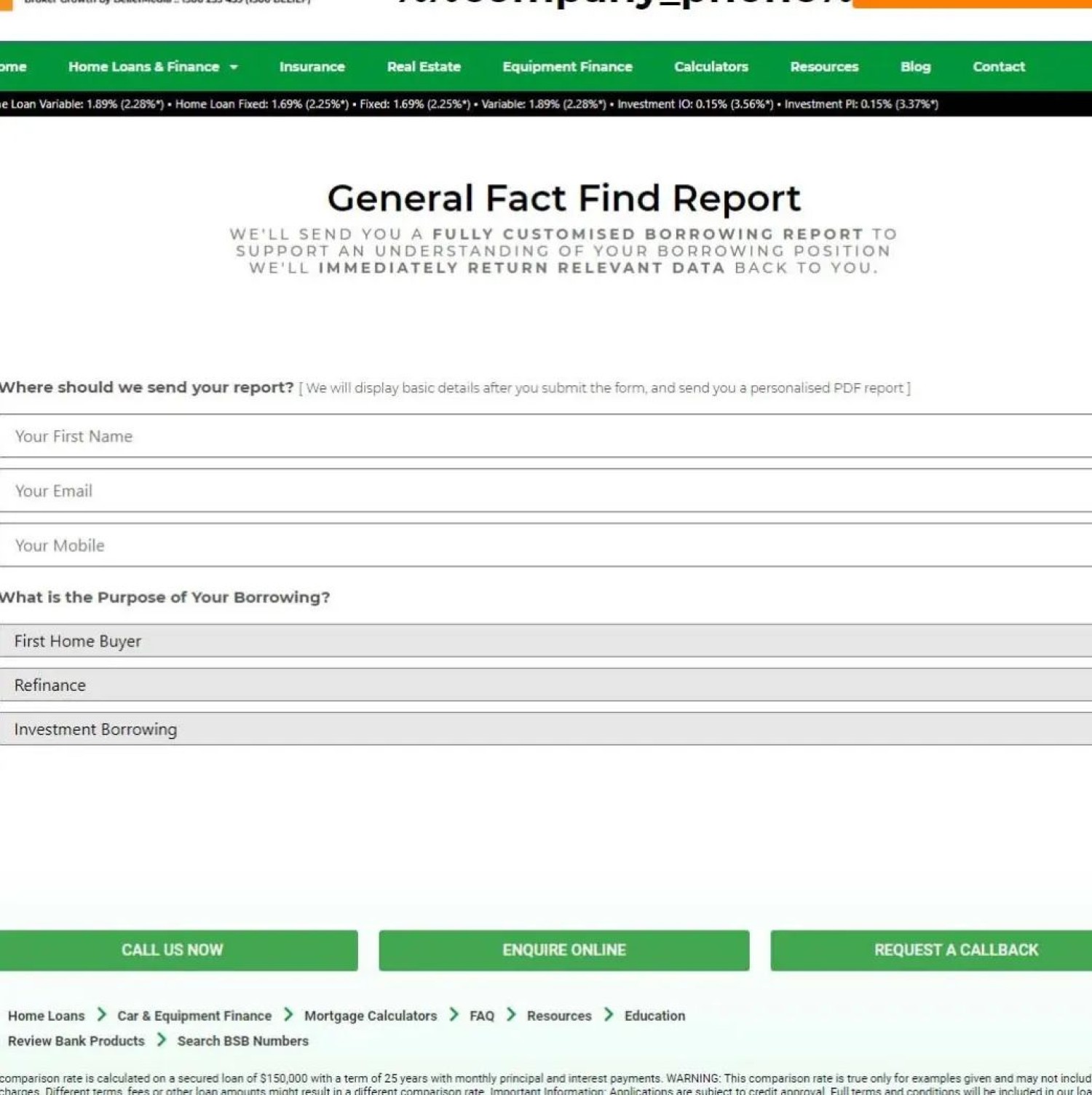Click the Enquire Online button
The width and height of the screenshot is (1092, 1095).
click(563, 950)
